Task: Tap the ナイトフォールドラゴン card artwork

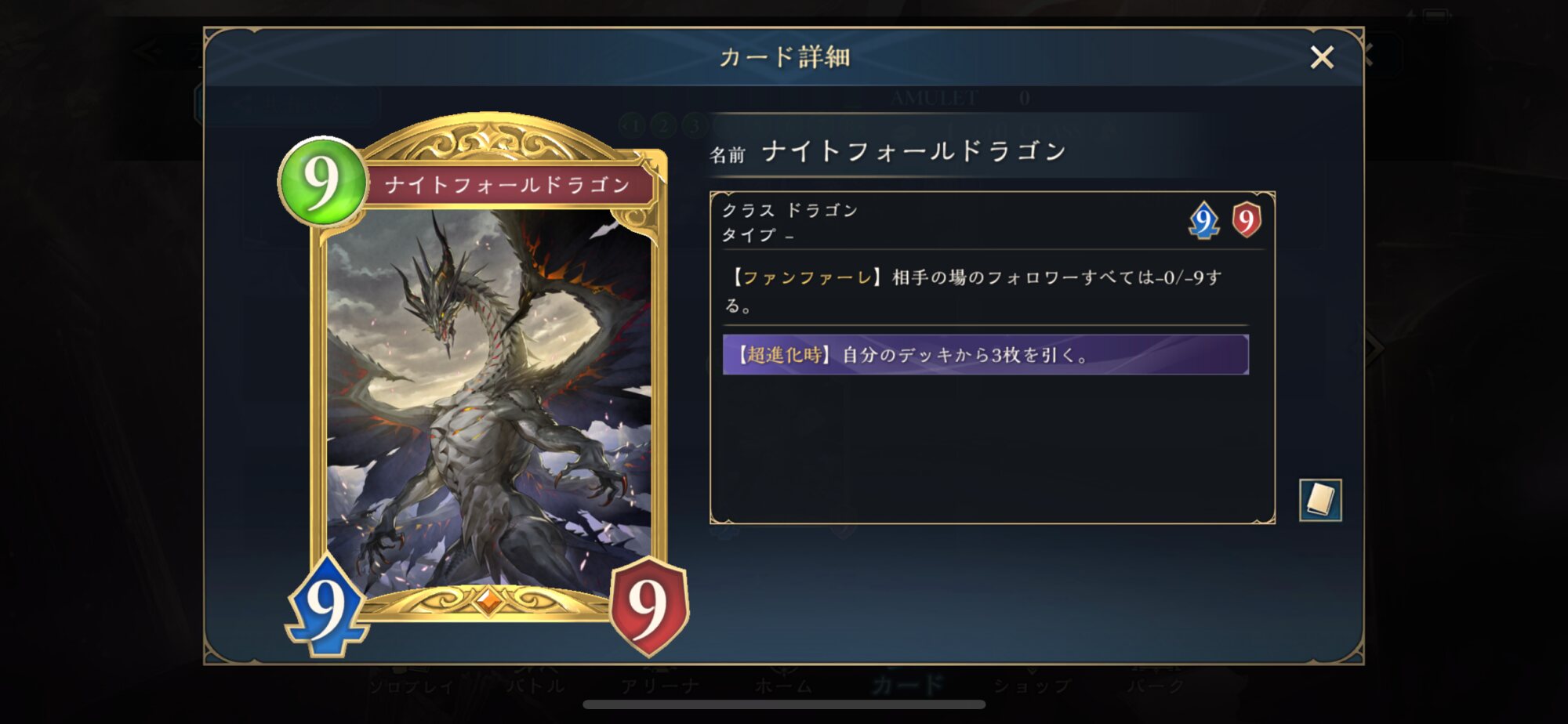Action: tap(488, 400)
